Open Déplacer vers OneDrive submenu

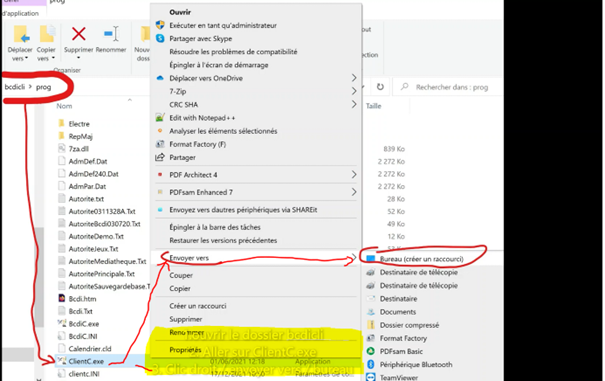click(x=206, y=78)
